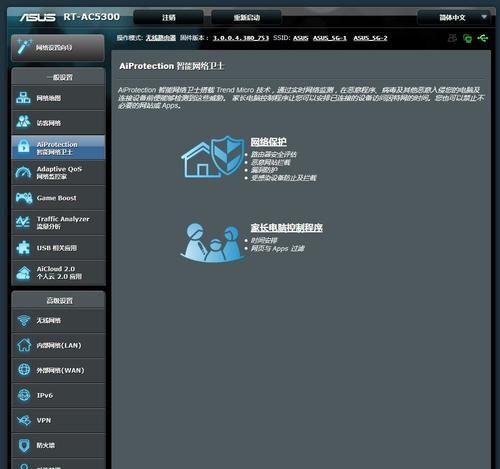Select the Wireless Wi-Fi signal icon
The height and width of the screenshot is (469, 500).
tap(24, 320)
